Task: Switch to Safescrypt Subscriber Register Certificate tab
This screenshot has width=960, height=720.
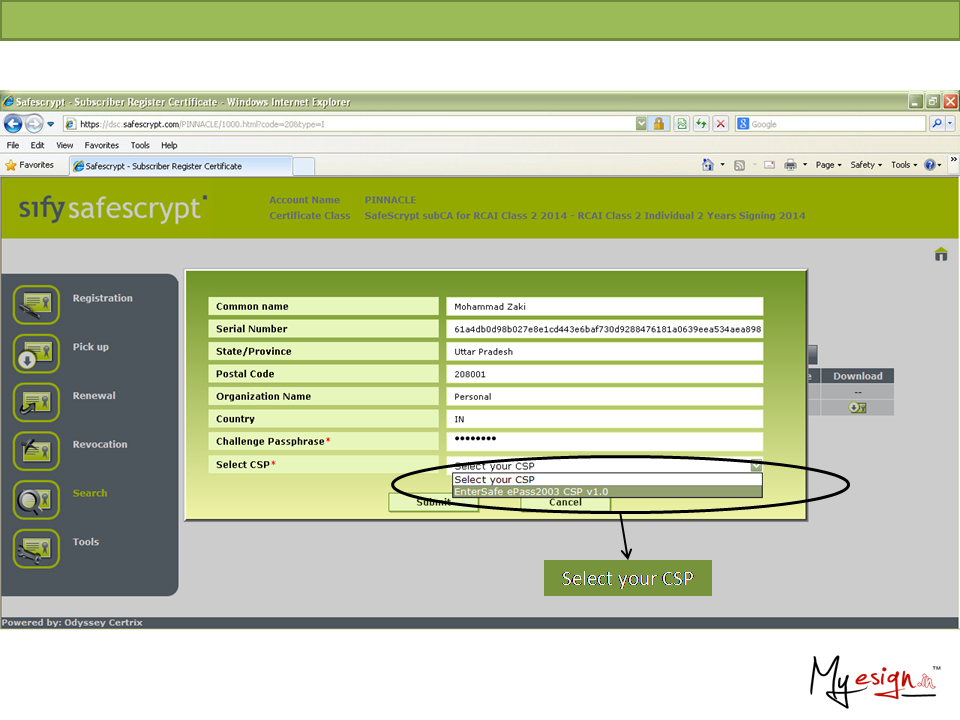Action: pyautogui.click(x=164, y=166)
